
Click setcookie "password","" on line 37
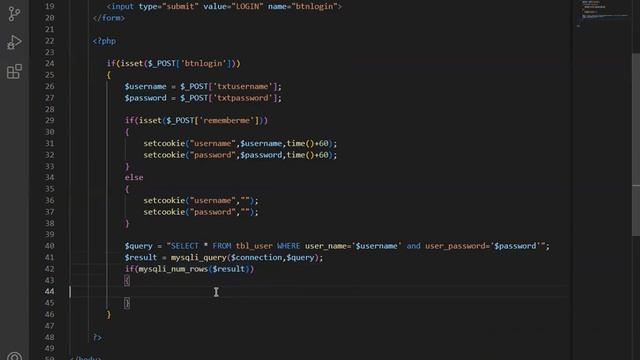coord(200,212)
